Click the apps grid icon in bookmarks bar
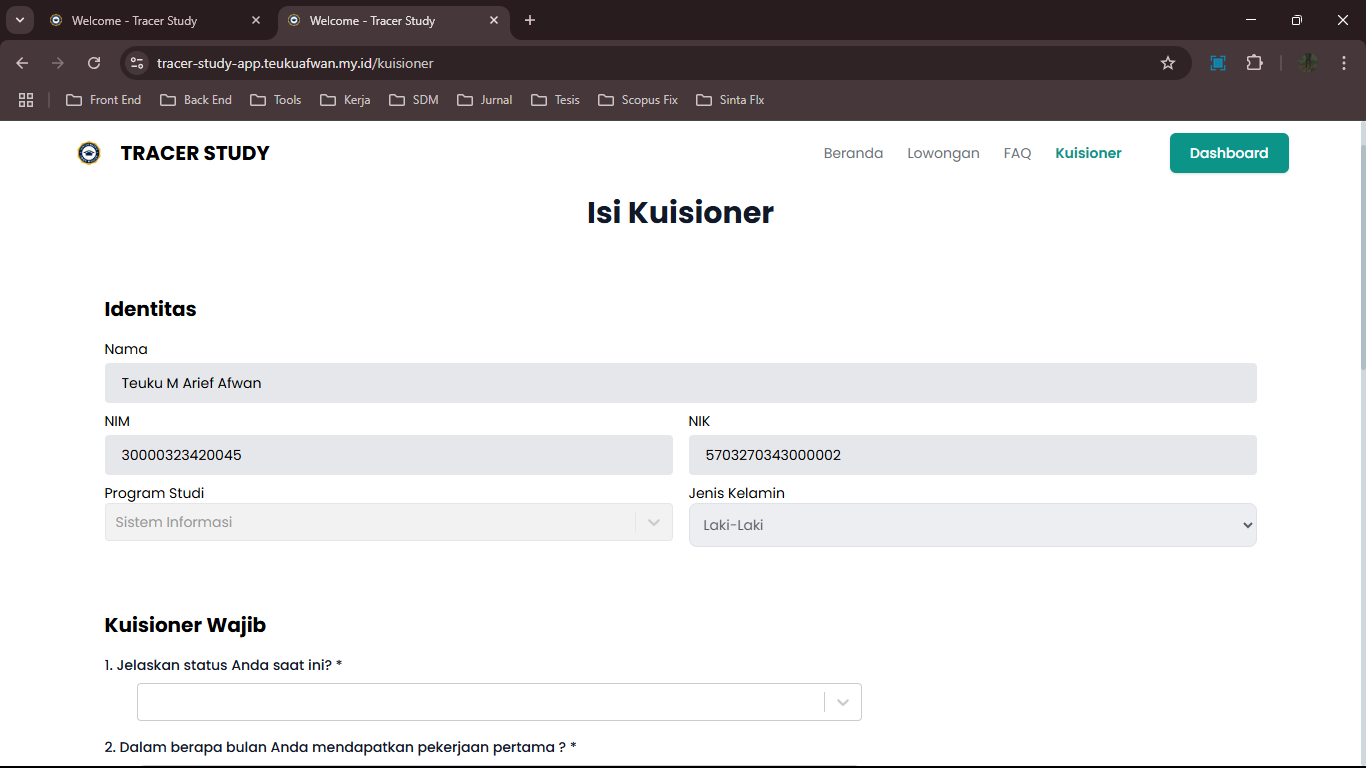 (x=26, y=100)
